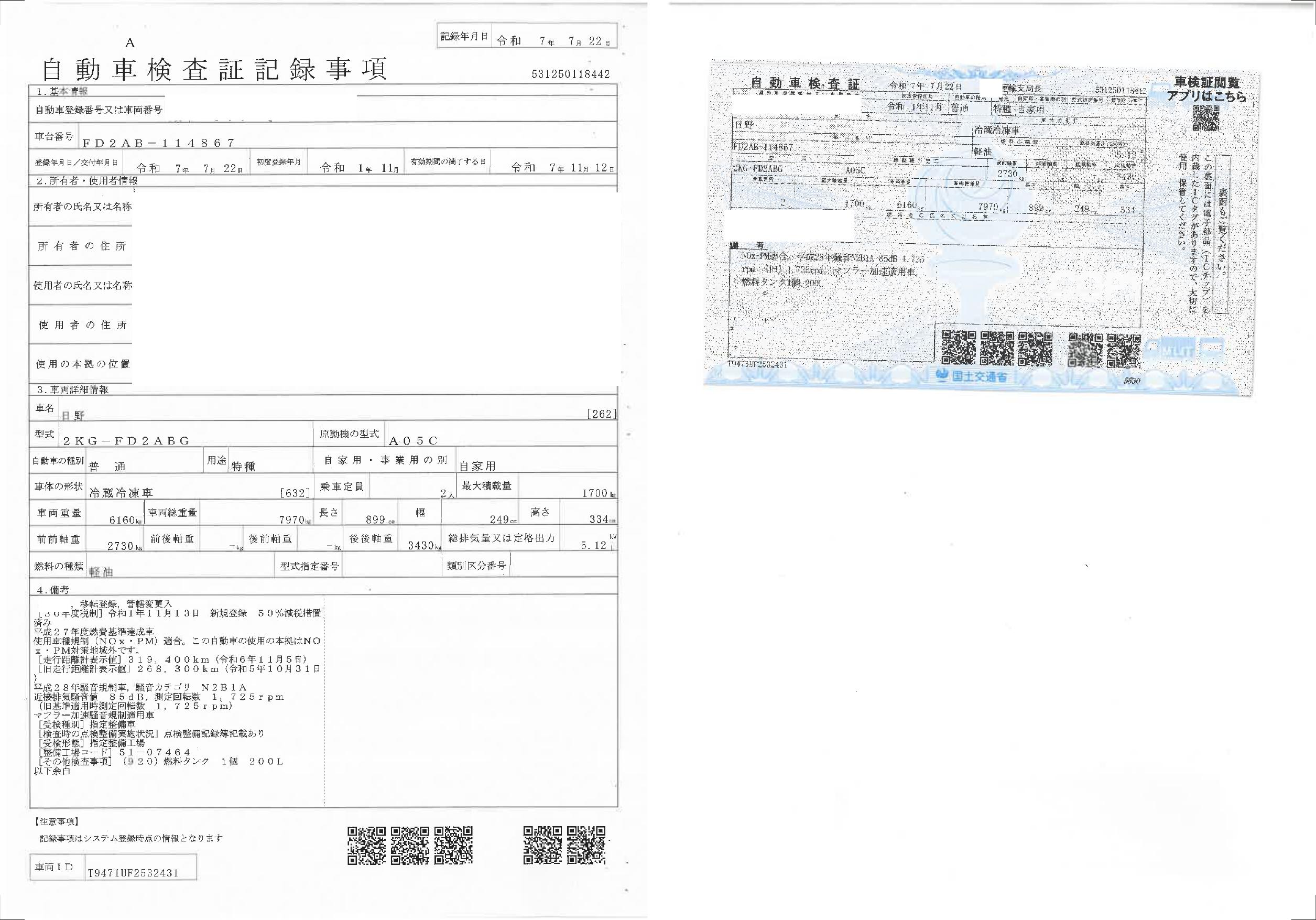Image resolution: width=1316 pixels, height=920 pixels.
Task: Select the 後後軸重 label
Action: (372, 539)
